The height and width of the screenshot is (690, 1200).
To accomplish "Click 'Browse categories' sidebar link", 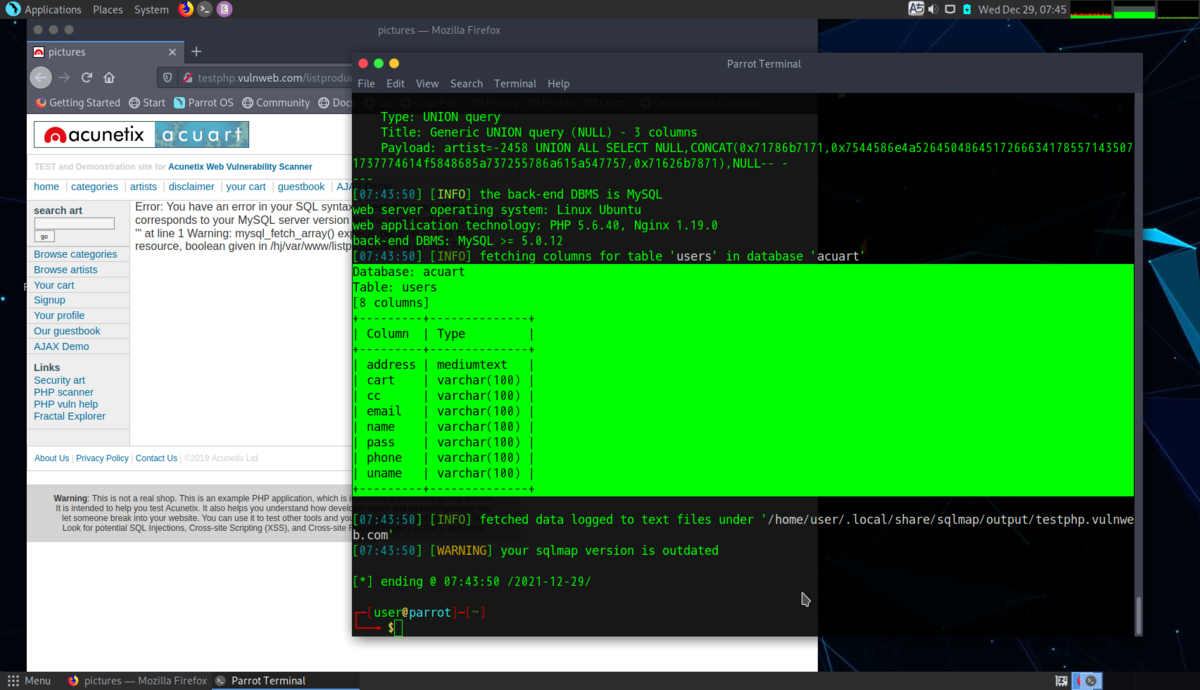I will coord(75,255).
